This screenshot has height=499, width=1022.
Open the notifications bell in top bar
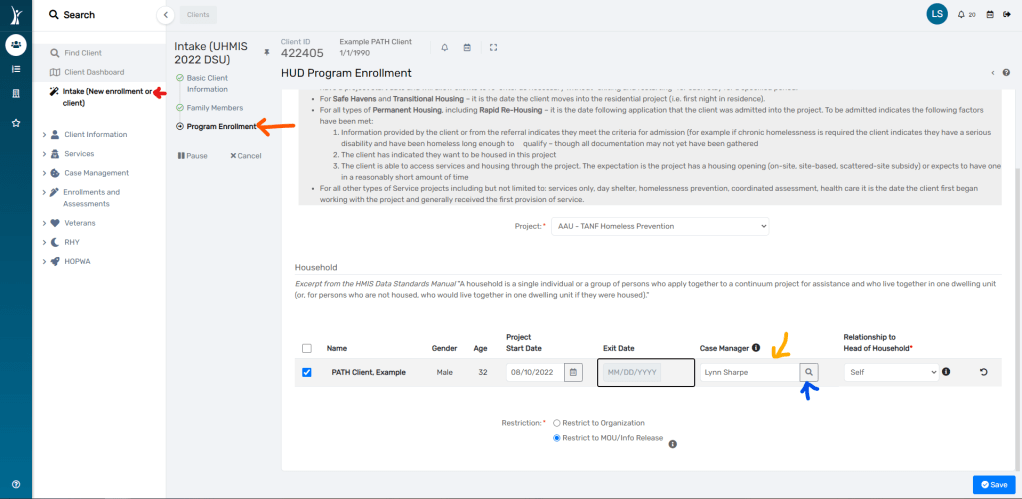tap(961, 15)
